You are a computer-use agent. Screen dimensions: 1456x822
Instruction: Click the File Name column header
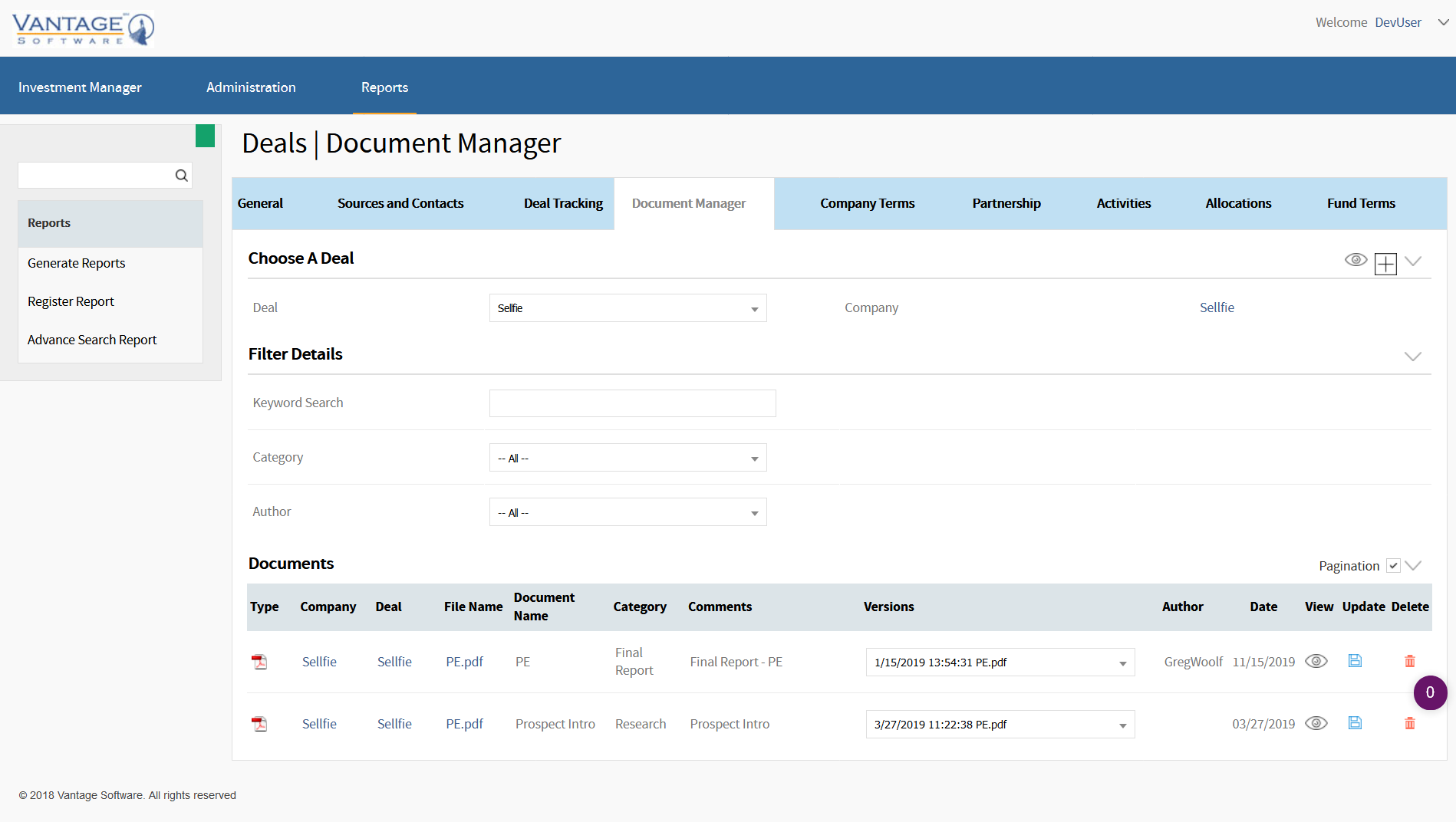[x=473, y=607]
